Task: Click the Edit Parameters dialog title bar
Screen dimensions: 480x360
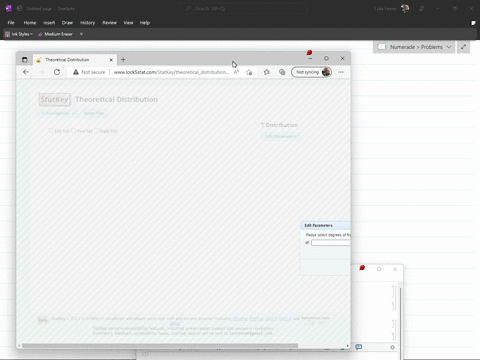Action: click(326, 225)
